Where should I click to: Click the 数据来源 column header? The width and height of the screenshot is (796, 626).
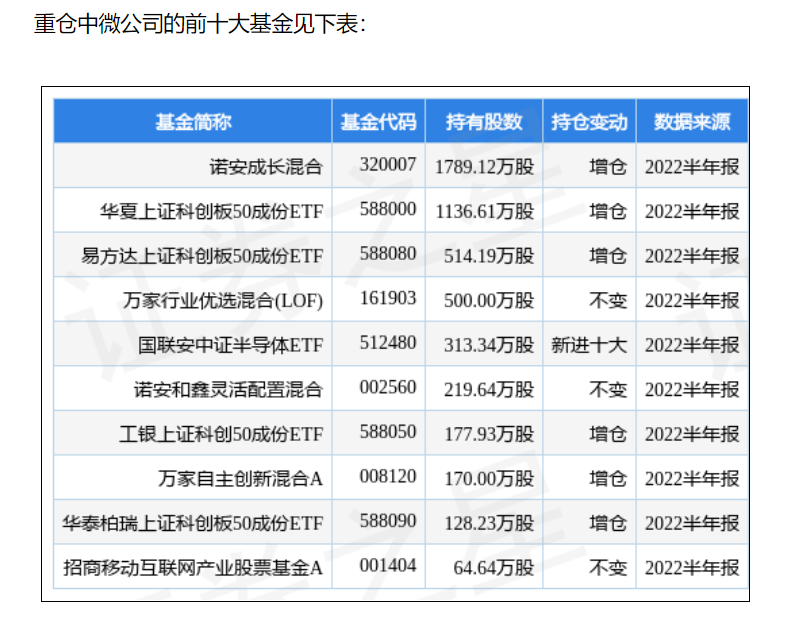(x=692, y=122)
